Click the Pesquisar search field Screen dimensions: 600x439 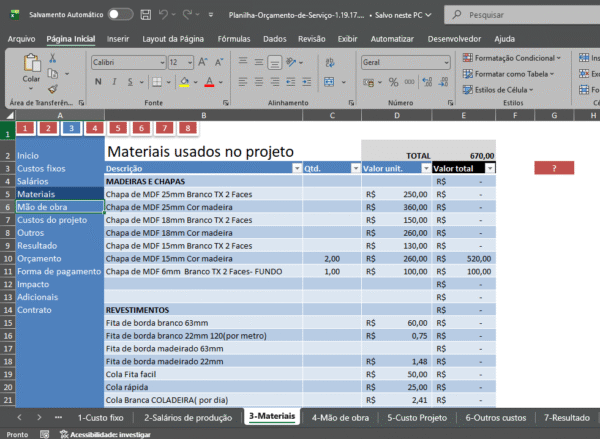522,15
